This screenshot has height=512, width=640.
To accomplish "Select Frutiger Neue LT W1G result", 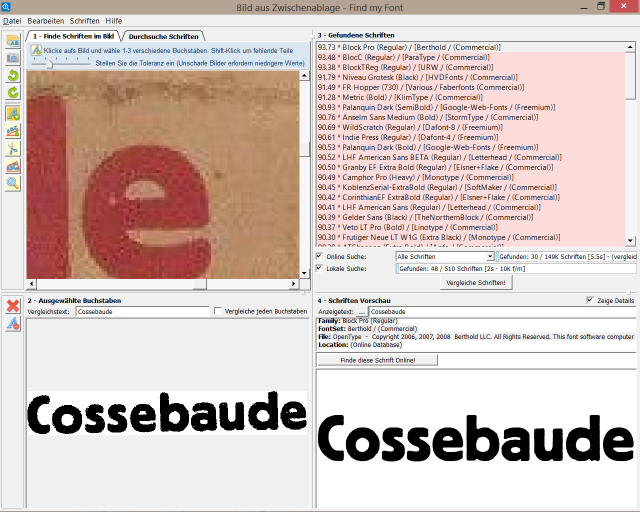I will tap(471, 237).
